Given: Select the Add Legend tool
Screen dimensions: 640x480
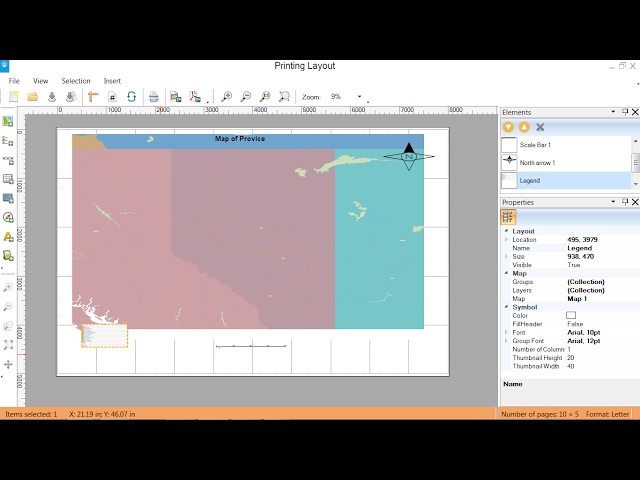Looking at the screenshot, I should pos(8,141).
